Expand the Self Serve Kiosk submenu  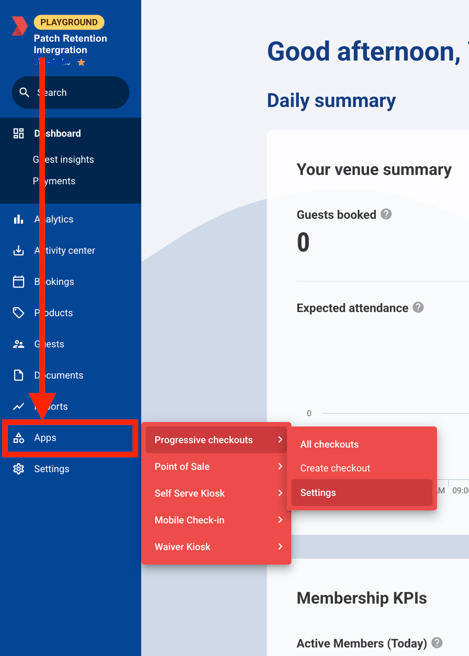216,493
